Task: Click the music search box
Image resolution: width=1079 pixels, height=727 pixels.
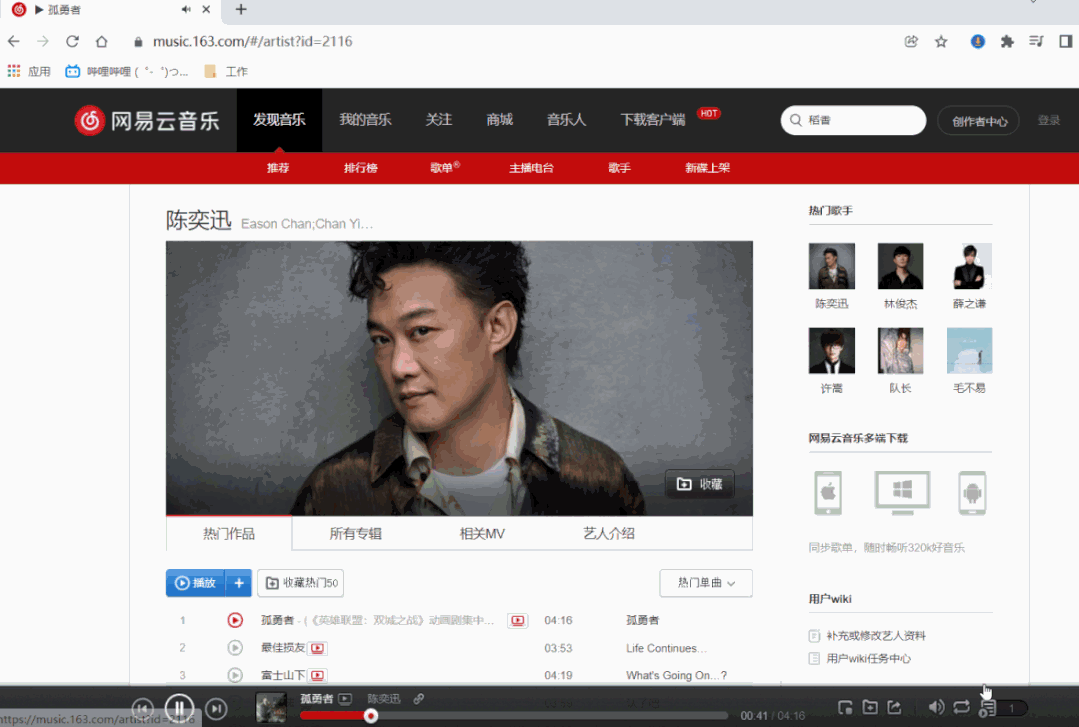Action: 853,120
